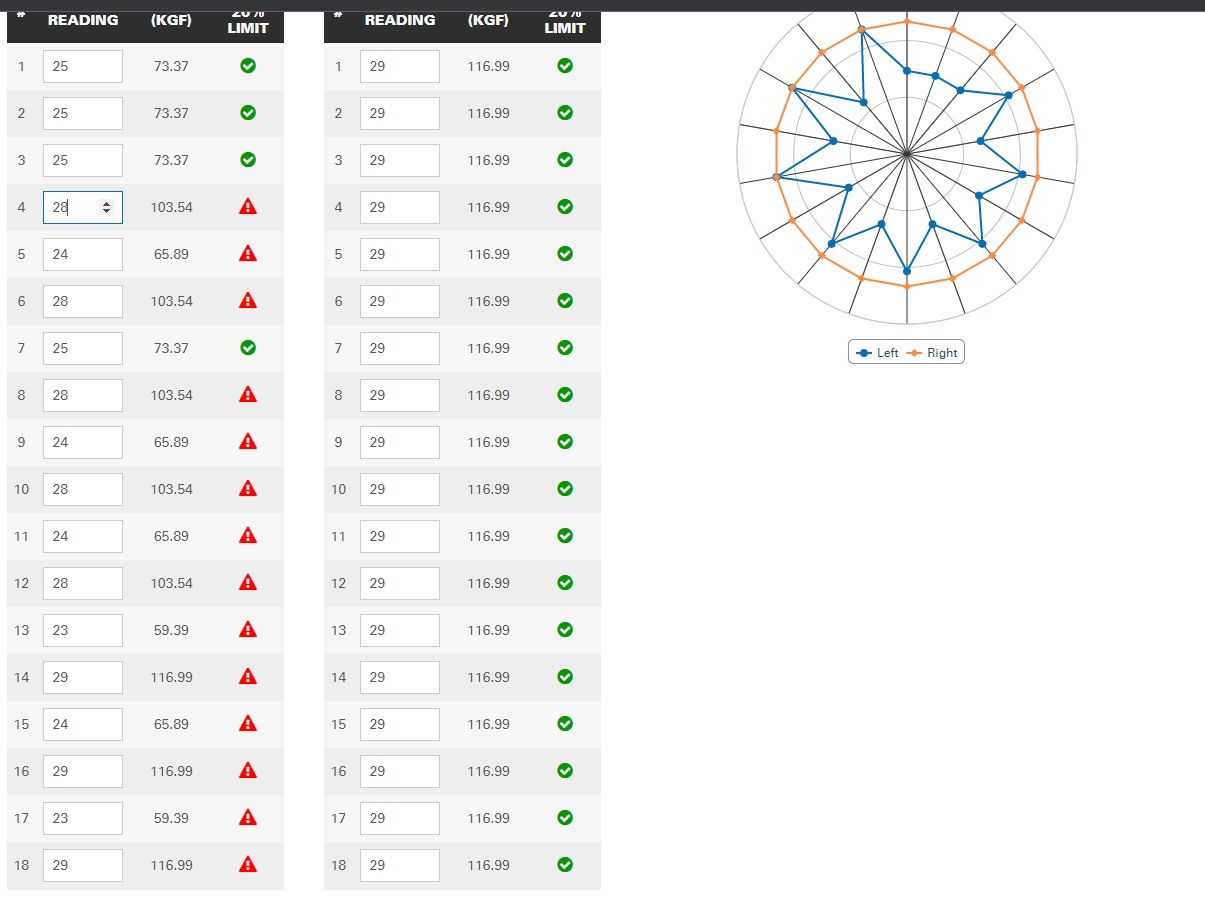Select right table reading field for spoke 12
Image resolution: width=1205 pixels, height=911 pixels.
point(399,583)
